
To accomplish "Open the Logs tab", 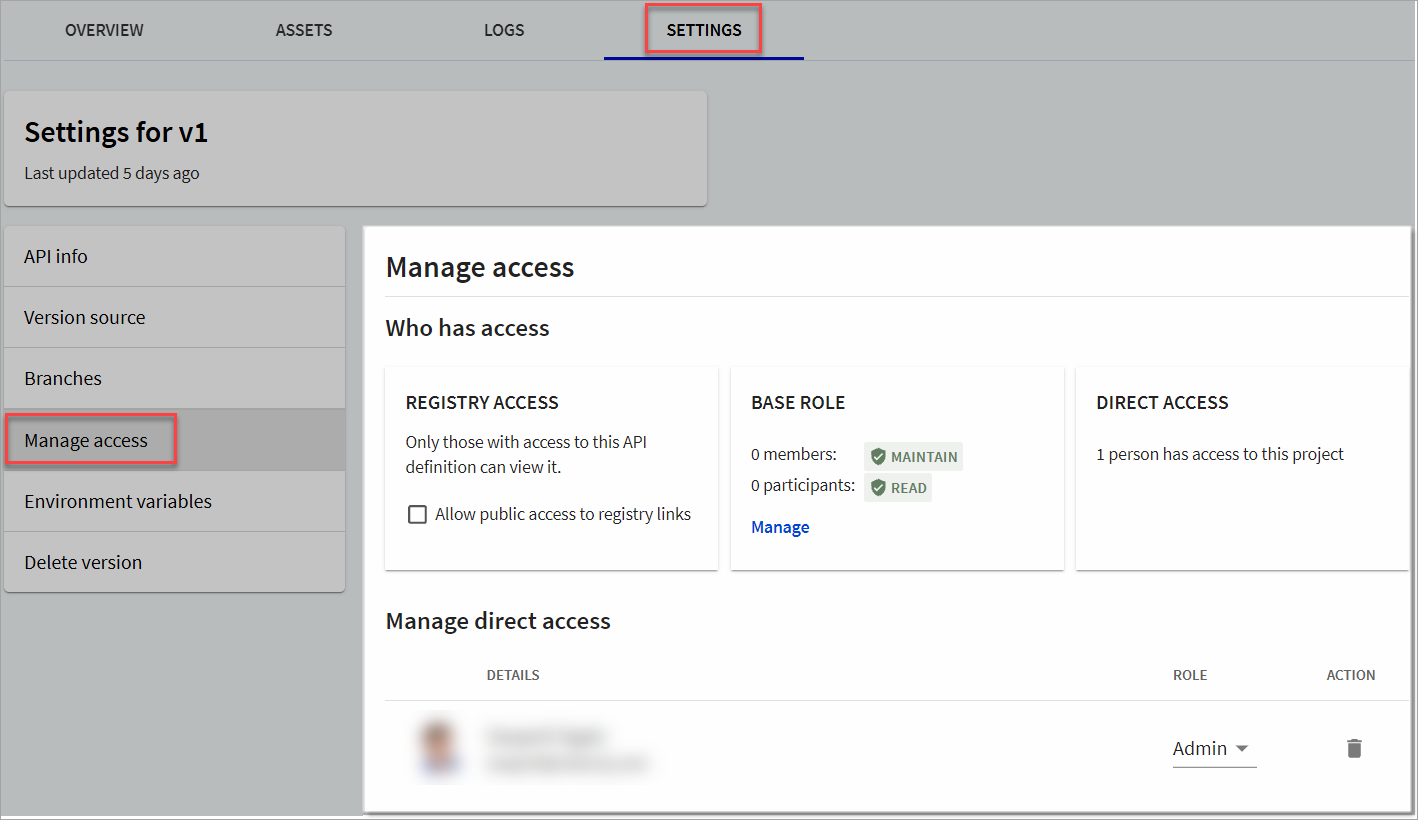I will (x=504, y=30).
